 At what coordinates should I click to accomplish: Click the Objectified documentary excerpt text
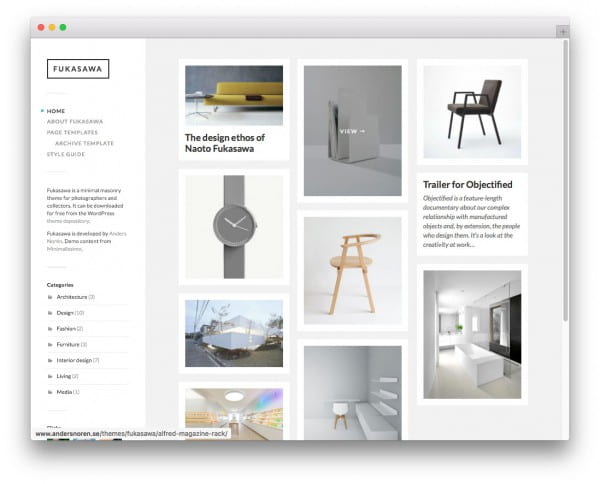click(471, 222)
